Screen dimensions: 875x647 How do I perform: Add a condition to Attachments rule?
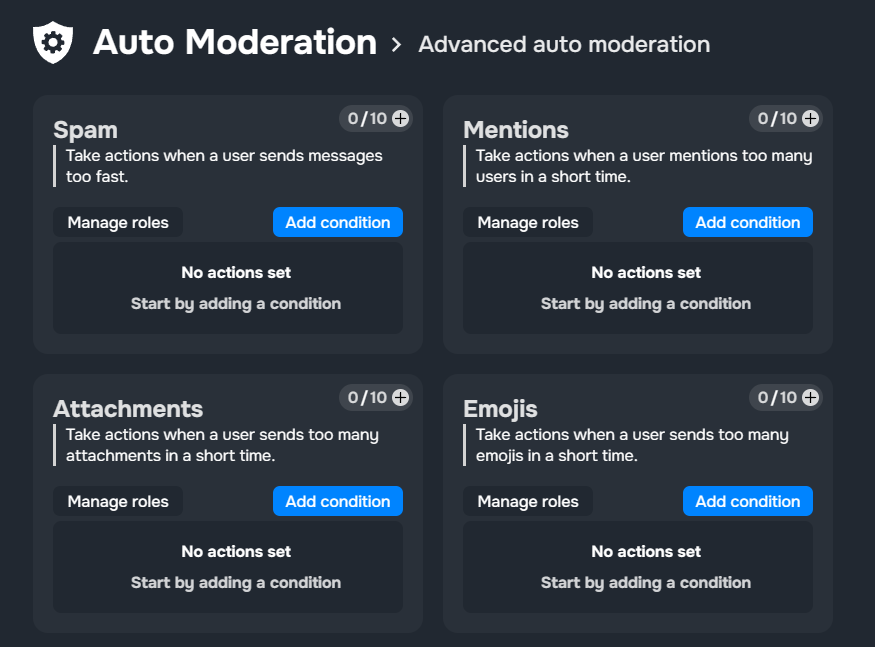click(x=337, y=501)
